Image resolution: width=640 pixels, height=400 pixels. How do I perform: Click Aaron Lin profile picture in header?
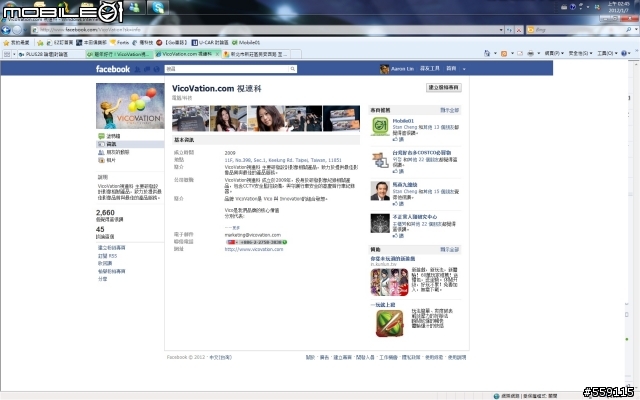pyautogui.click(x=384, y=69)
